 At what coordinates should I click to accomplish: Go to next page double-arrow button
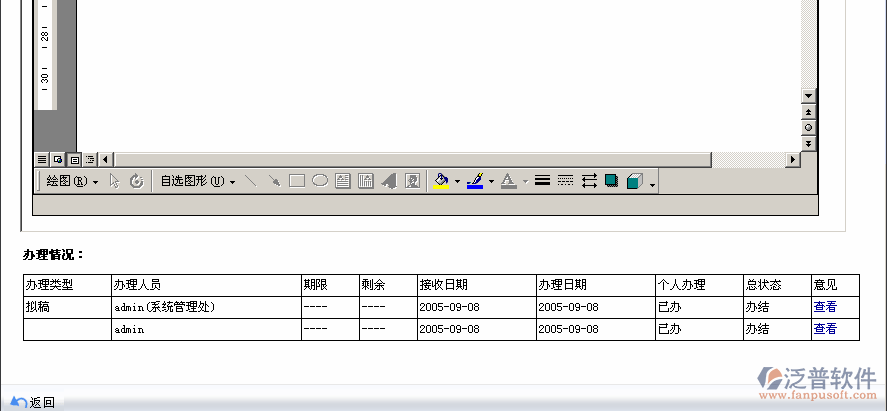coord(808,144)
